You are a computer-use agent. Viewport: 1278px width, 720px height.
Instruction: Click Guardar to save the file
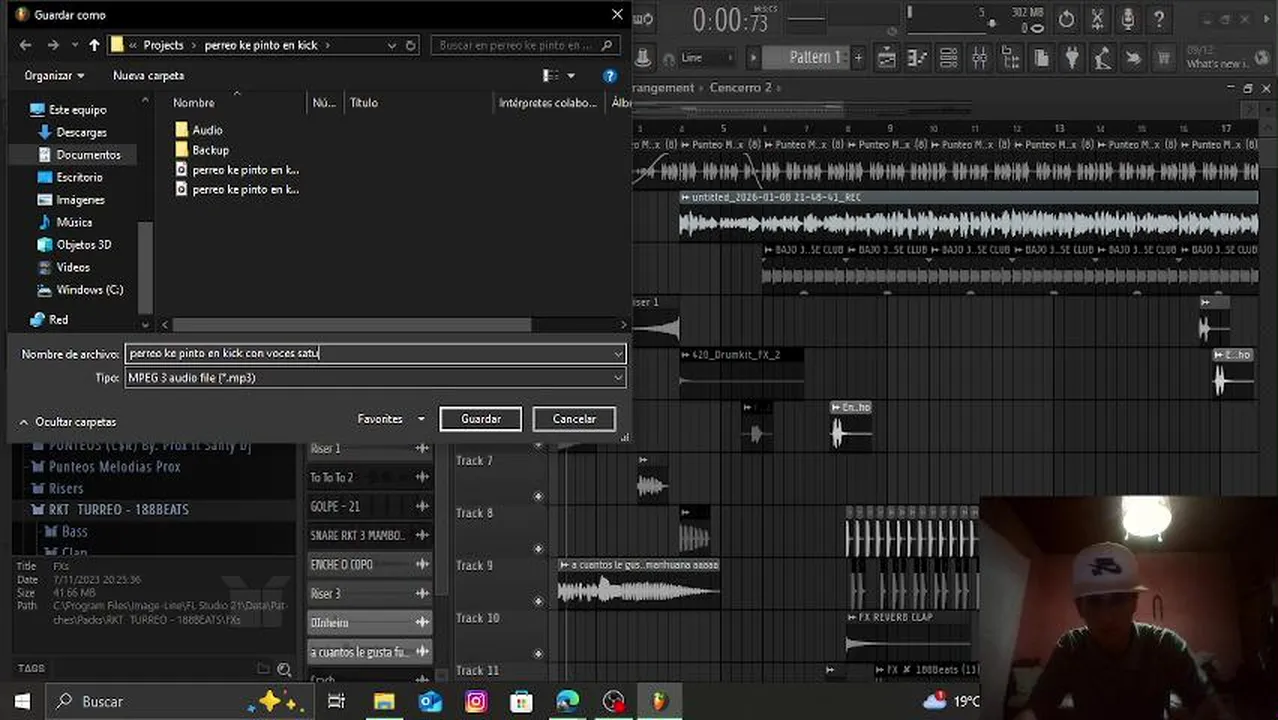tap(480, 419)
